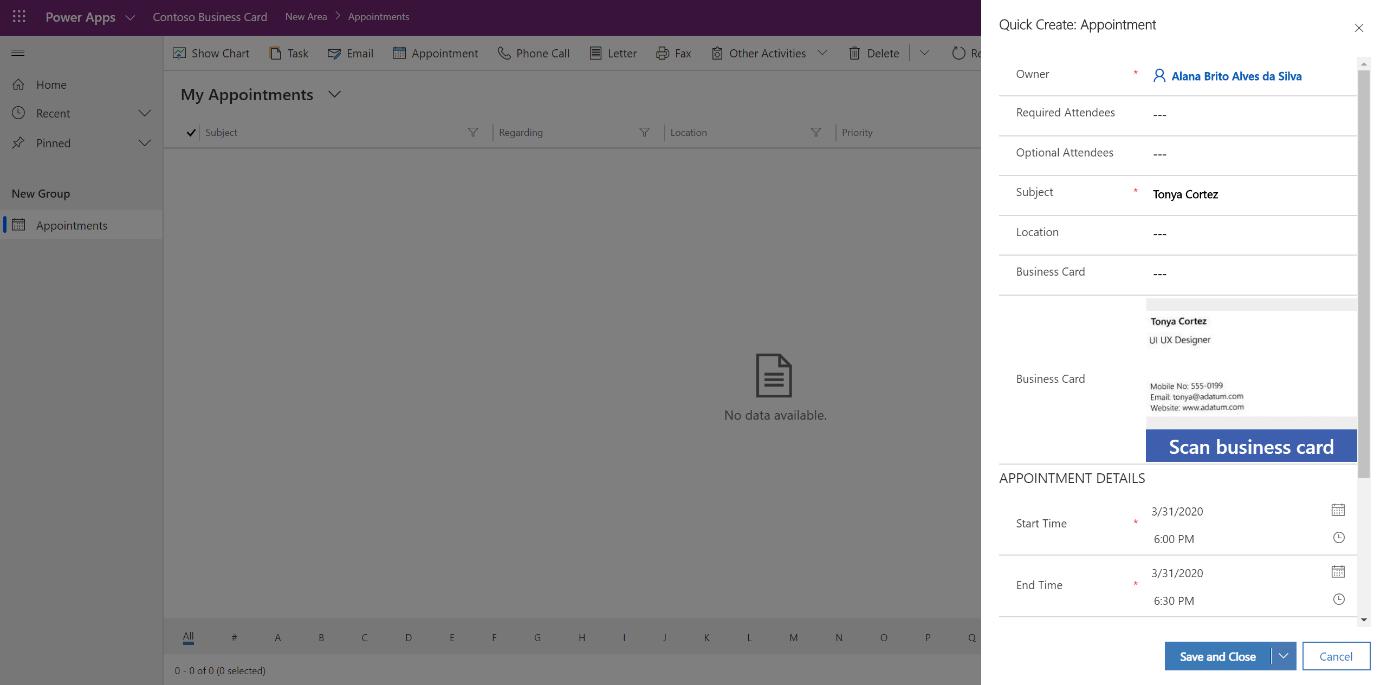
Task: Click the Cancel button
Action: coord(1336,656)
